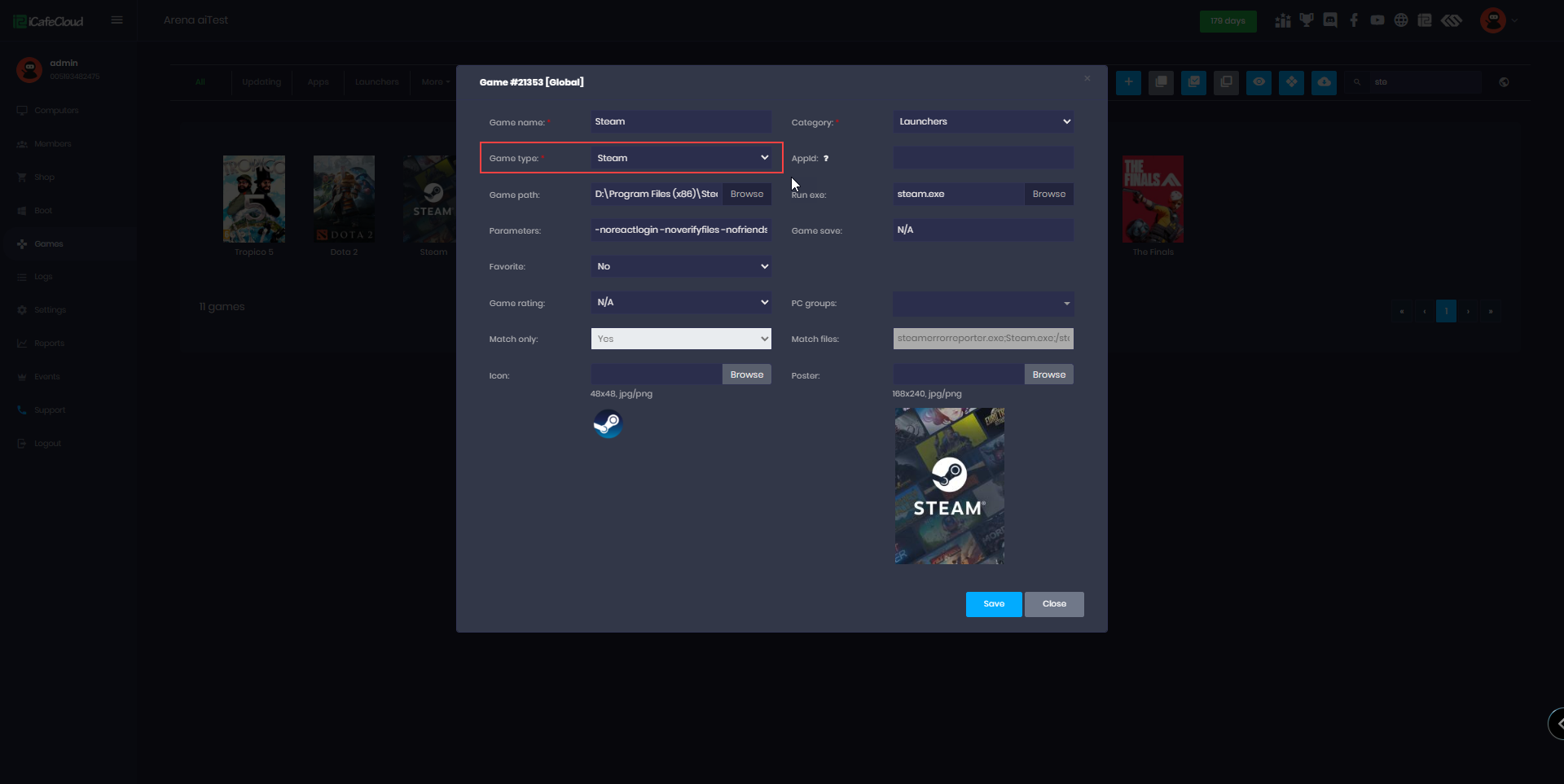The width and height of the screenshot is (1564, 784).
Task: Click the Events crown icon in sidebar
Action: (22, 377)
